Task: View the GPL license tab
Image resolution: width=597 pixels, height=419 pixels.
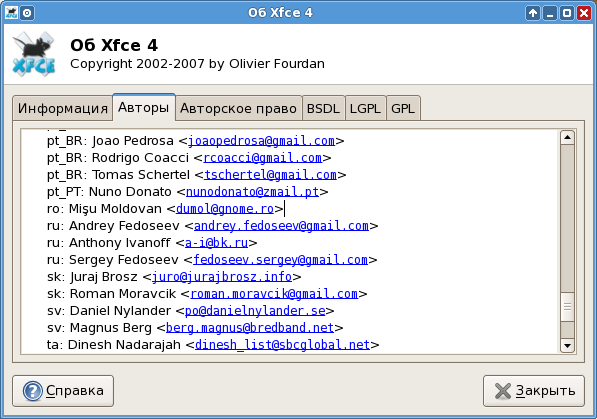Action: (x=403, y=108)
